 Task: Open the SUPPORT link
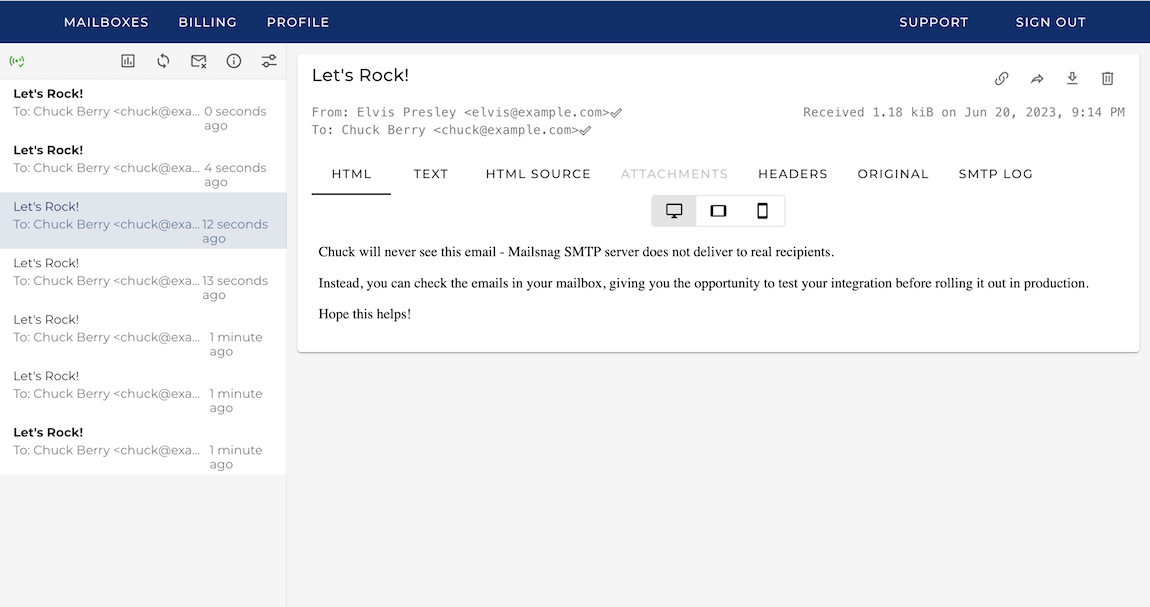pyautogui.click(x=934, y=23)
